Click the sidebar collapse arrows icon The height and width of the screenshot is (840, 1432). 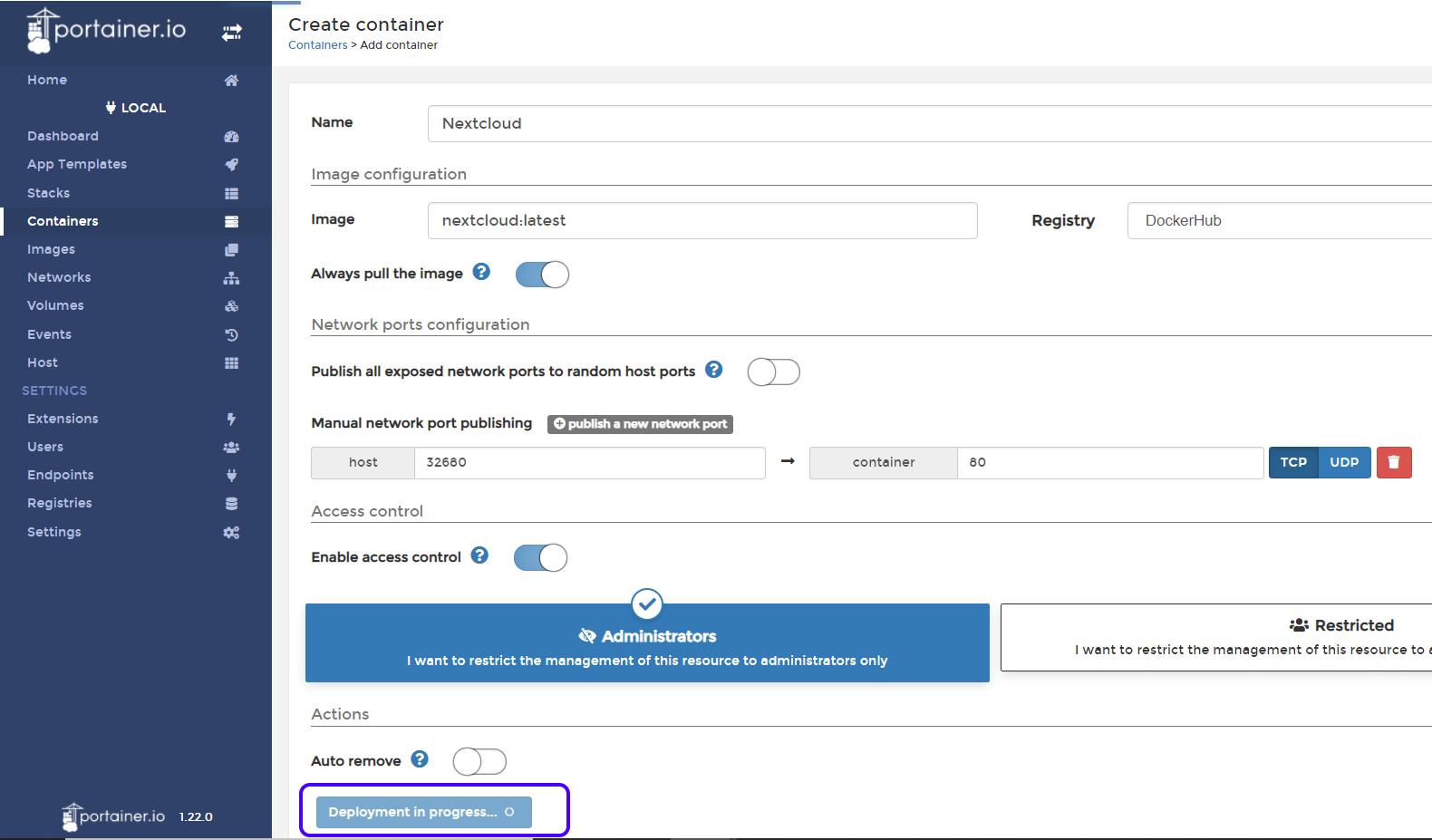232,33
